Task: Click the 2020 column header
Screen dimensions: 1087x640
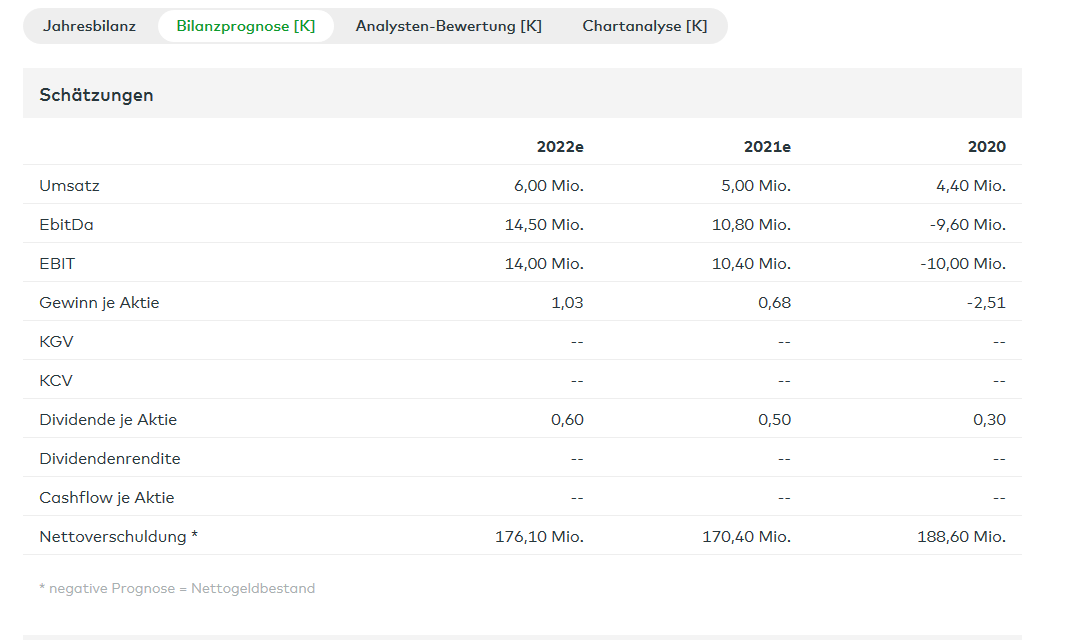Action: (986, 147)
